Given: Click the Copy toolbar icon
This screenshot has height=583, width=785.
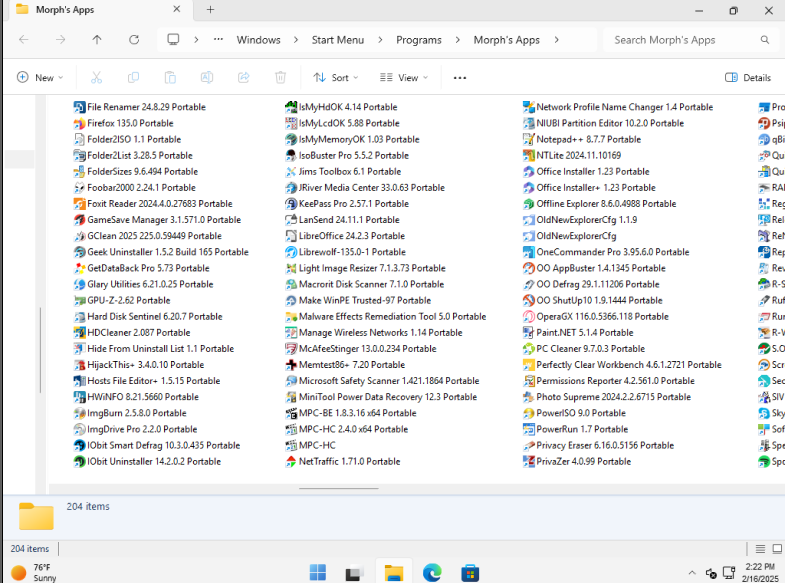Looking at the screenshot, I should (x=133, y=78).
